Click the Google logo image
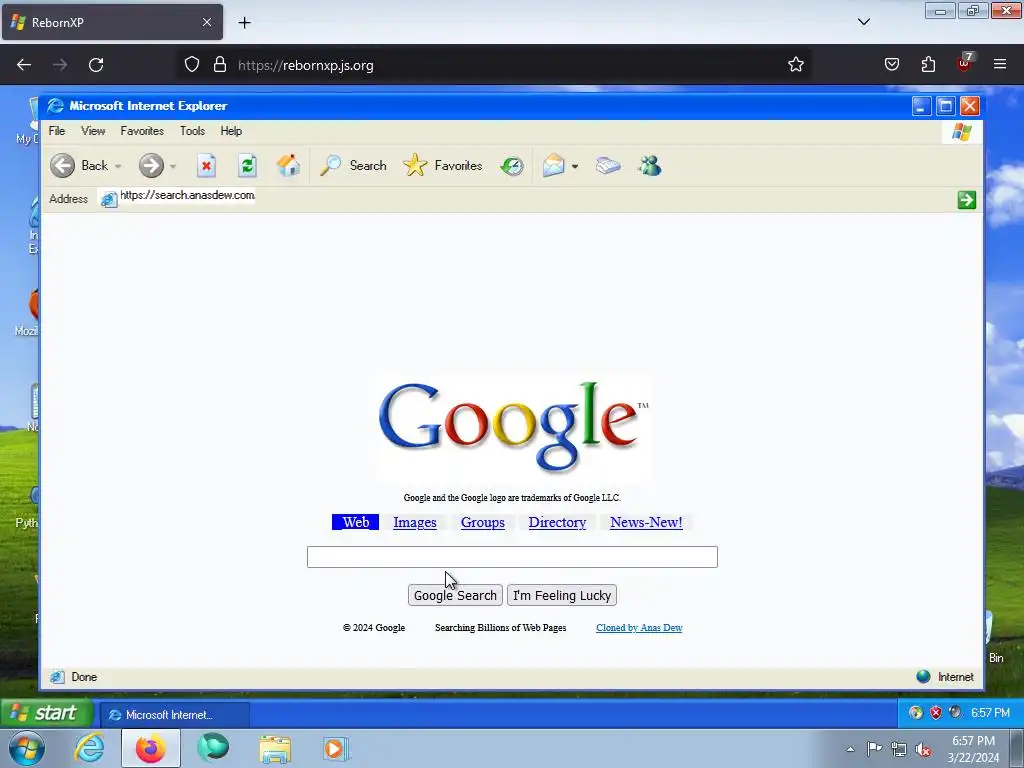Viewport: 1024px width, 768px height. (x=513, y=428)
